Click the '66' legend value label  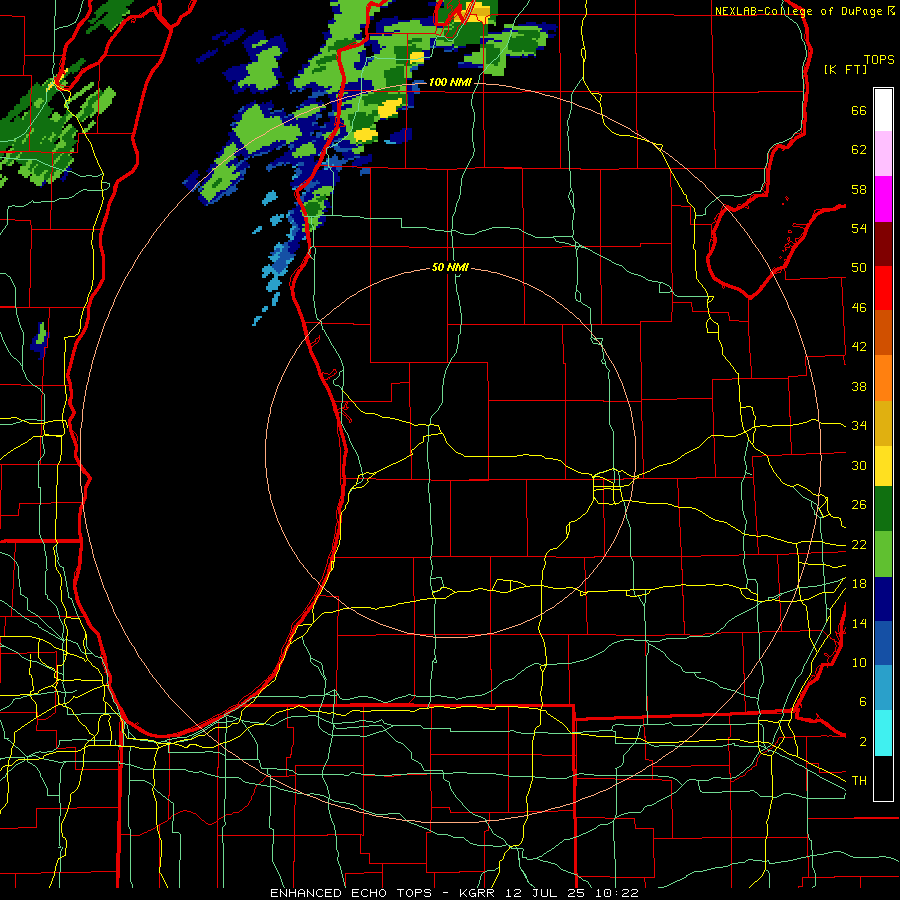[859, 111]
